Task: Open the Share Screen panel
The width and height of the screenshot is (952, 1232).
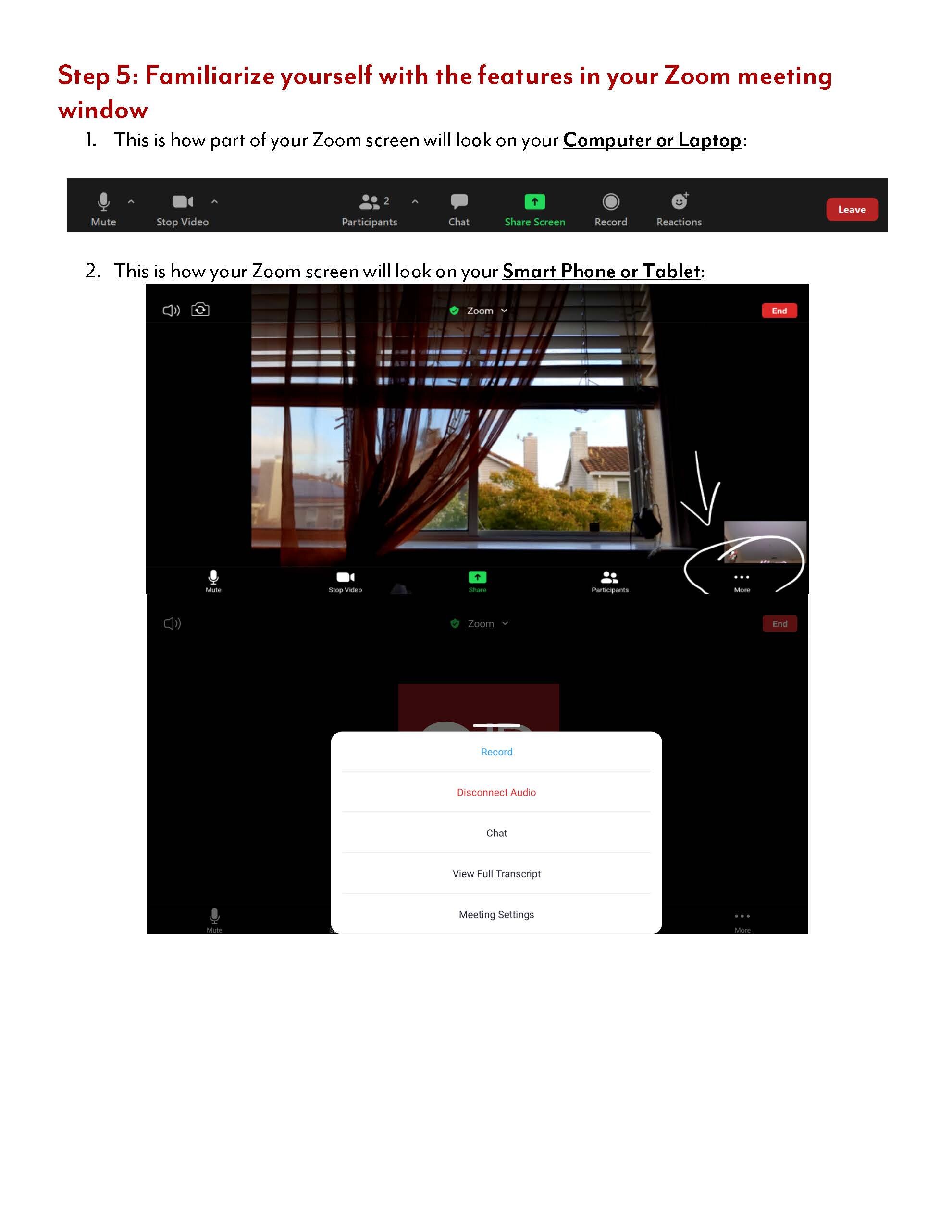Action: (536, 208)
